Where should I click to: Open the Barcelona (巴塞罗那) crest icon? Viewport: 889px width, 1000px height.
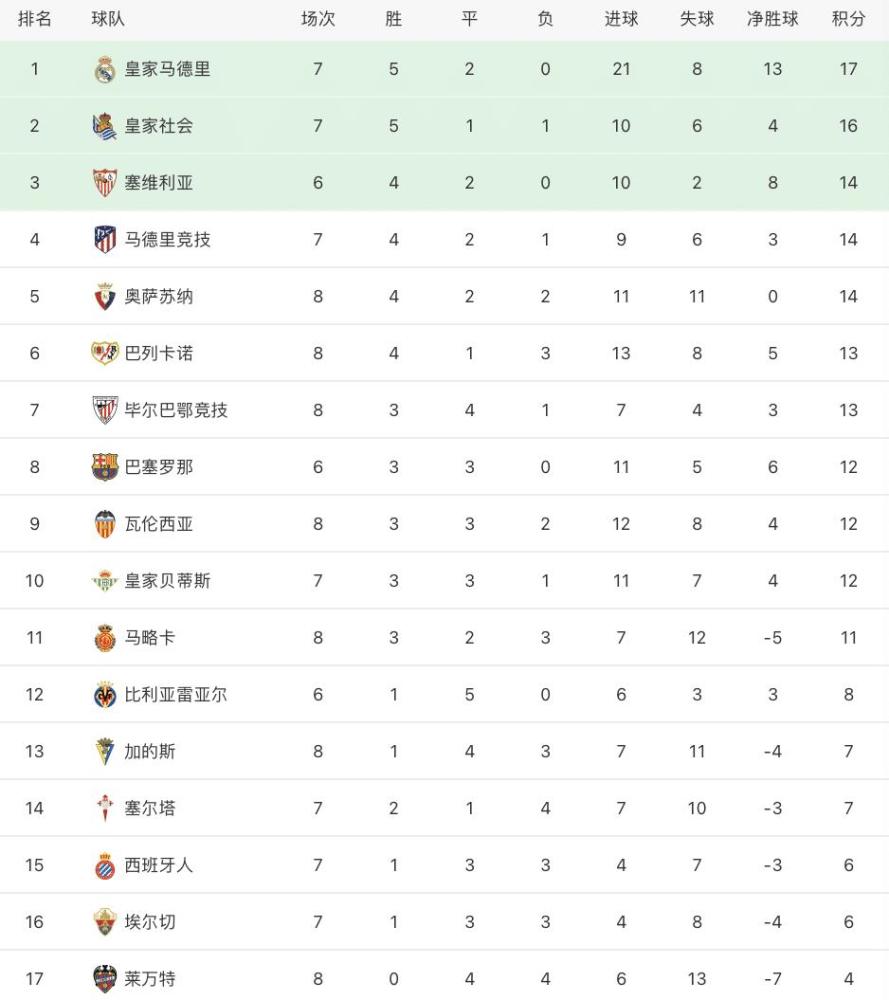[105, 467]
